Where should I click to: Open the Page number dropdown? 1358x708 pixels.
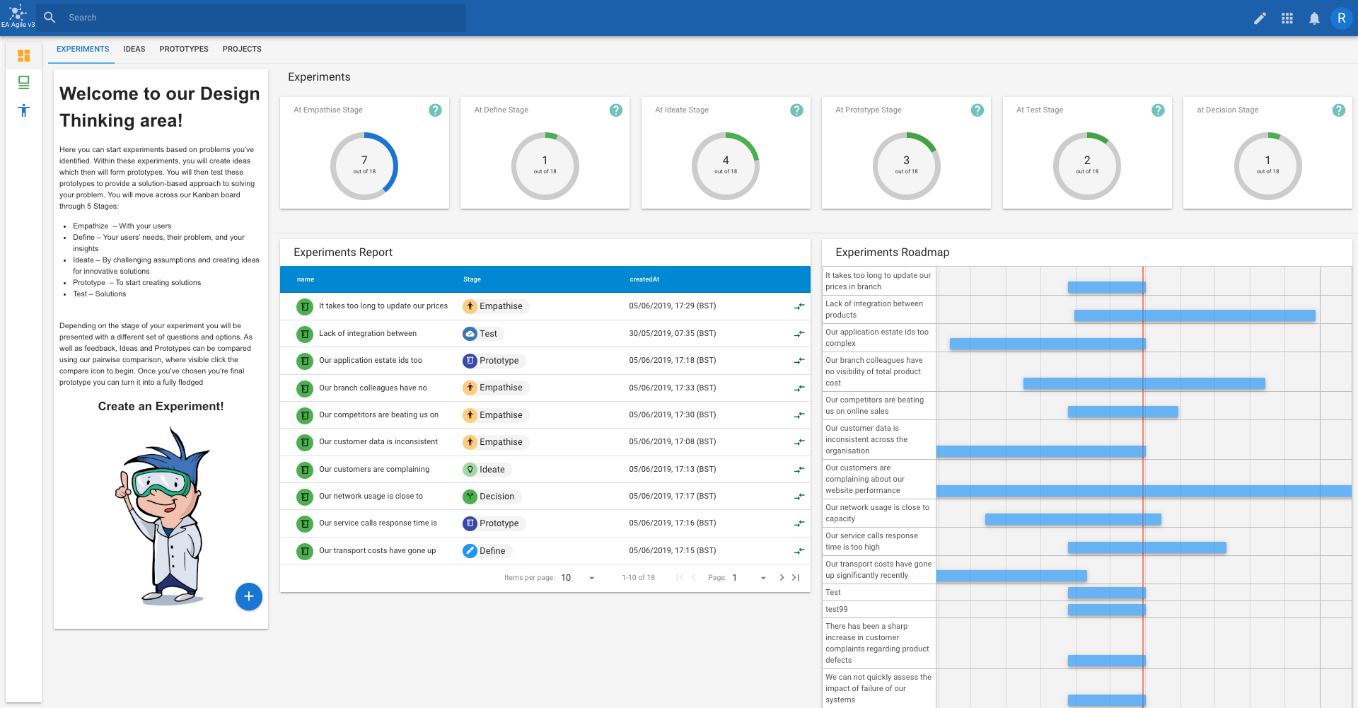click(x=749, y=578)
